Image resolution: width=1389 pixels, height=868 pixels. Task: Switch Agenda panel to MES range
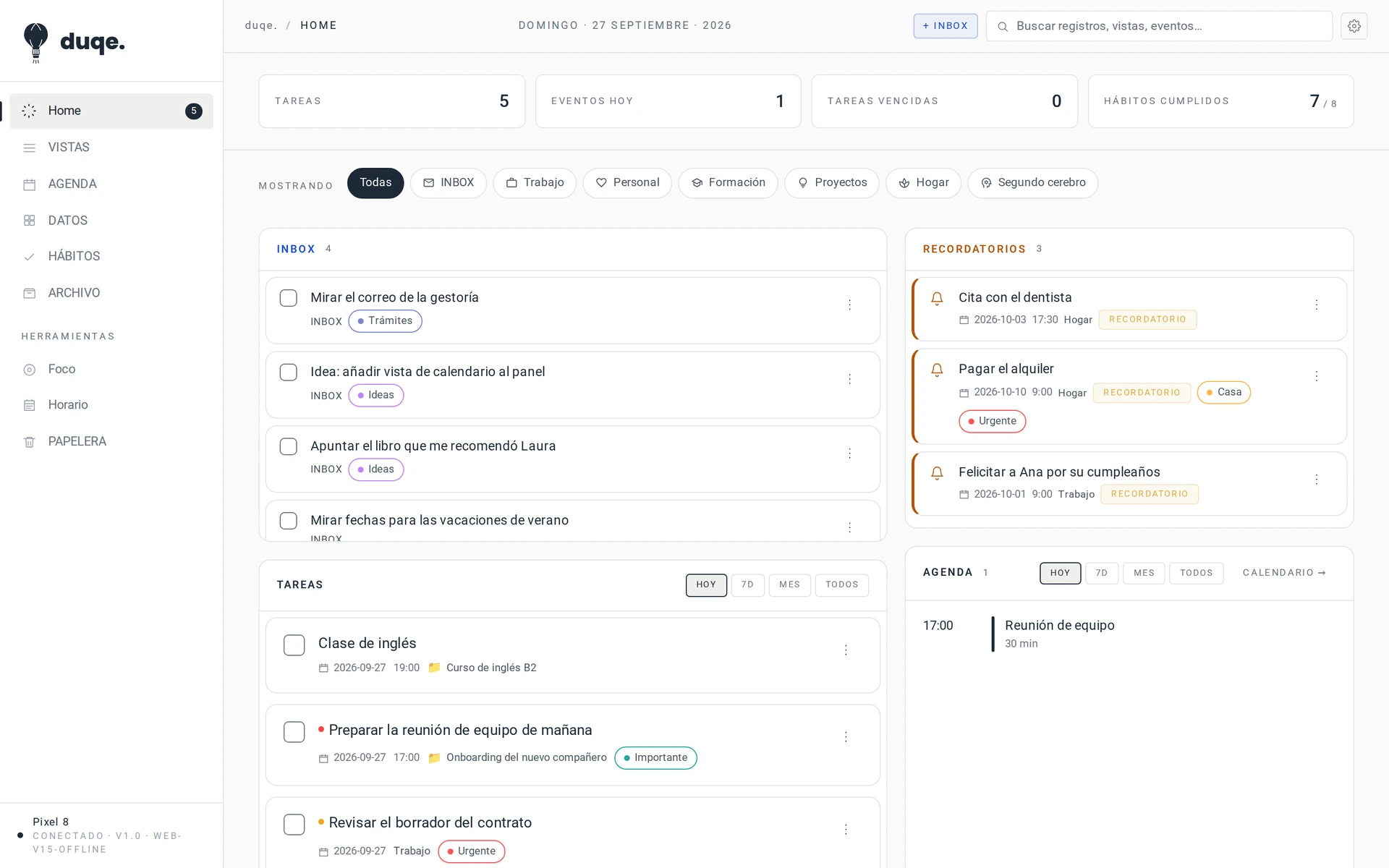point(1144,574)
